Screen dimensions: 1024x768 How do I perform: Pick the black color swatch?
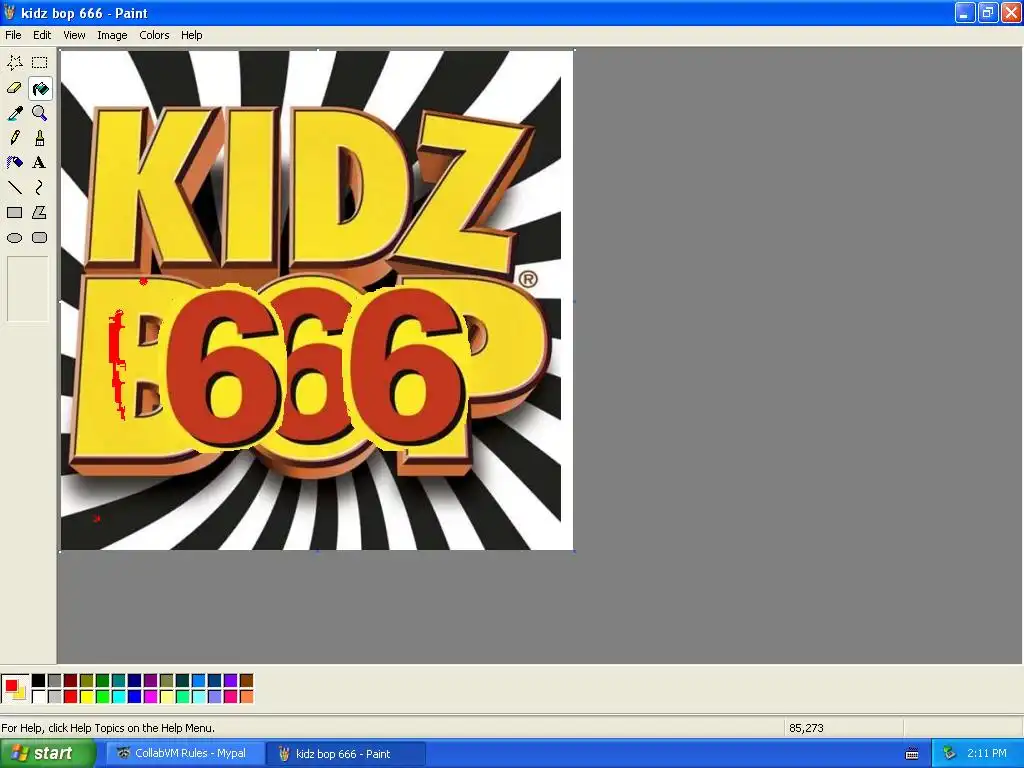coord(39,681)
